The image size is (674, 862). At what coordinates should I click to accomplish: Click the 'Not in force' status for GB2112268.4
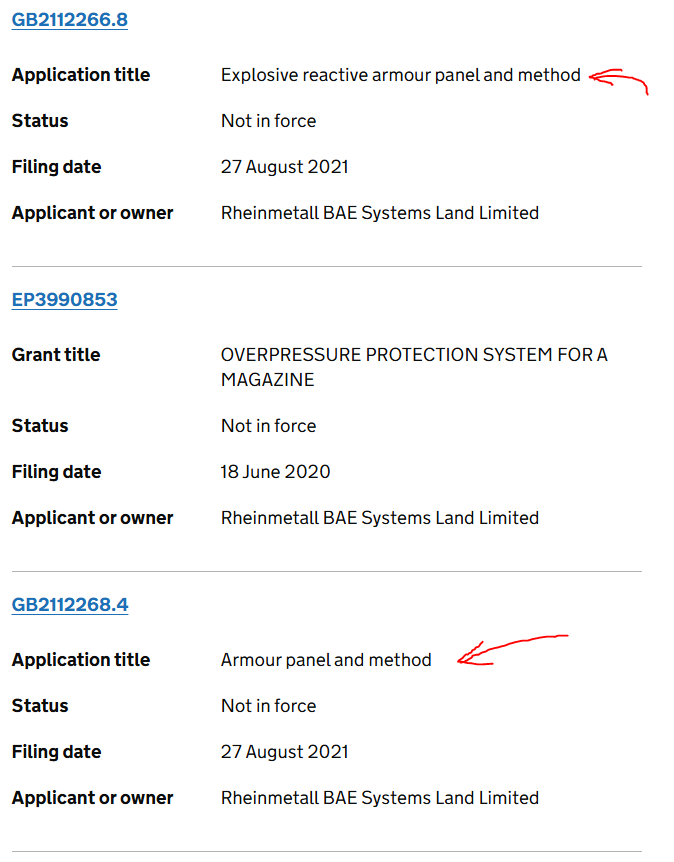pos(268,706)
